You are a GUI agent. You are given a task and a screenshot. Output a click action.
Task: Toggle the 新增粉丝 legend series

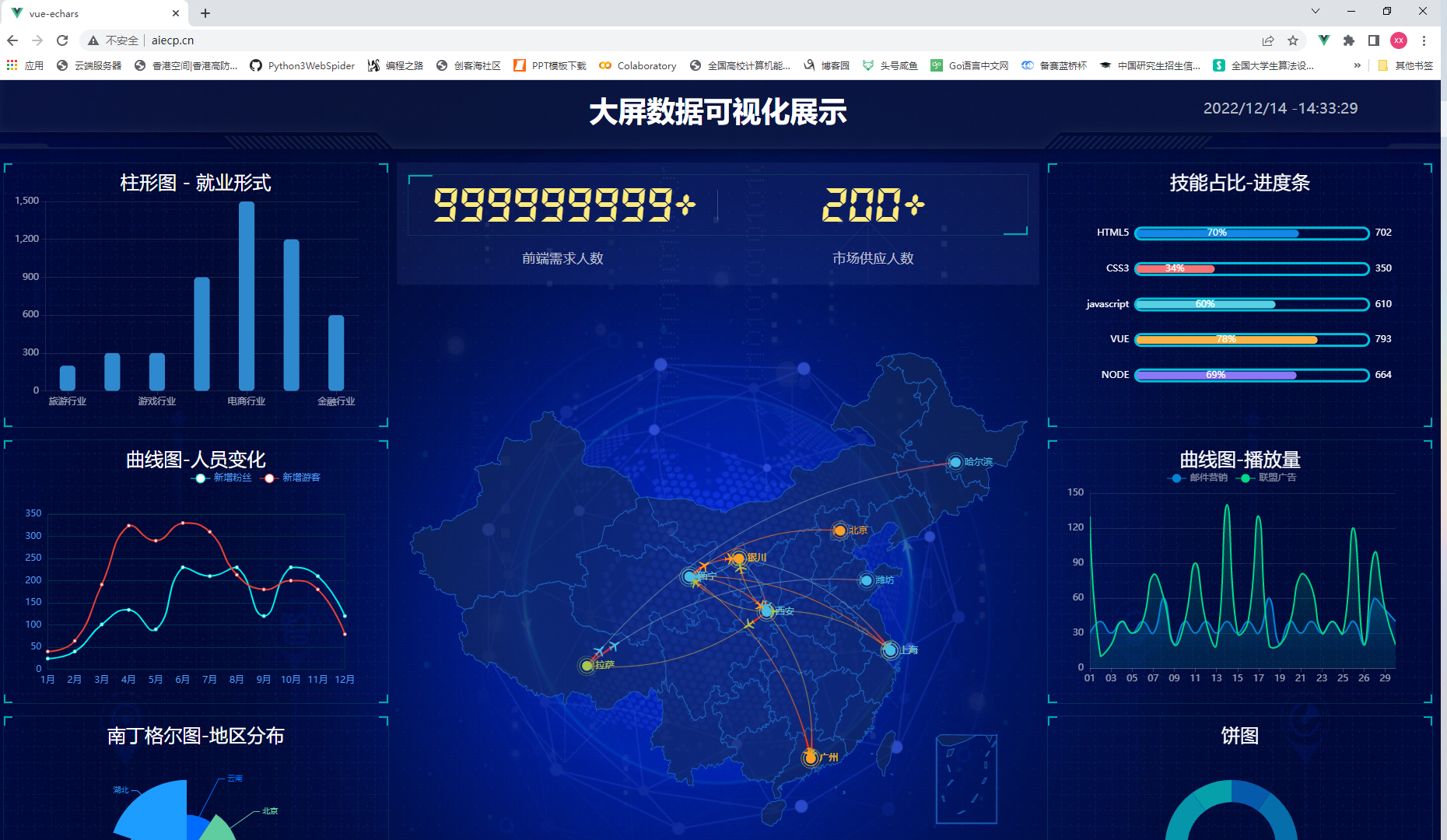point(222,478)
